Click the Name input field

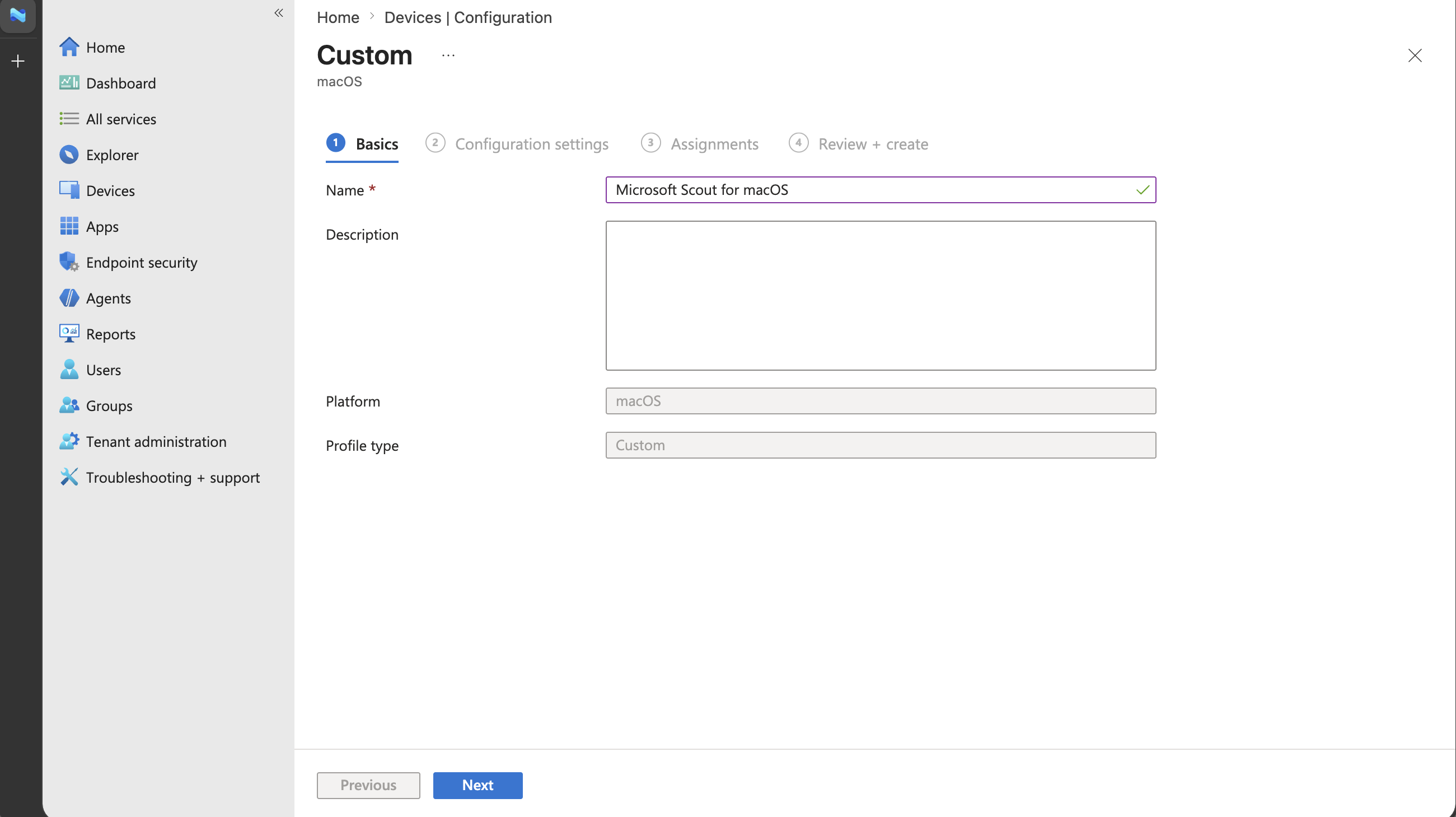tap(881, 190)
